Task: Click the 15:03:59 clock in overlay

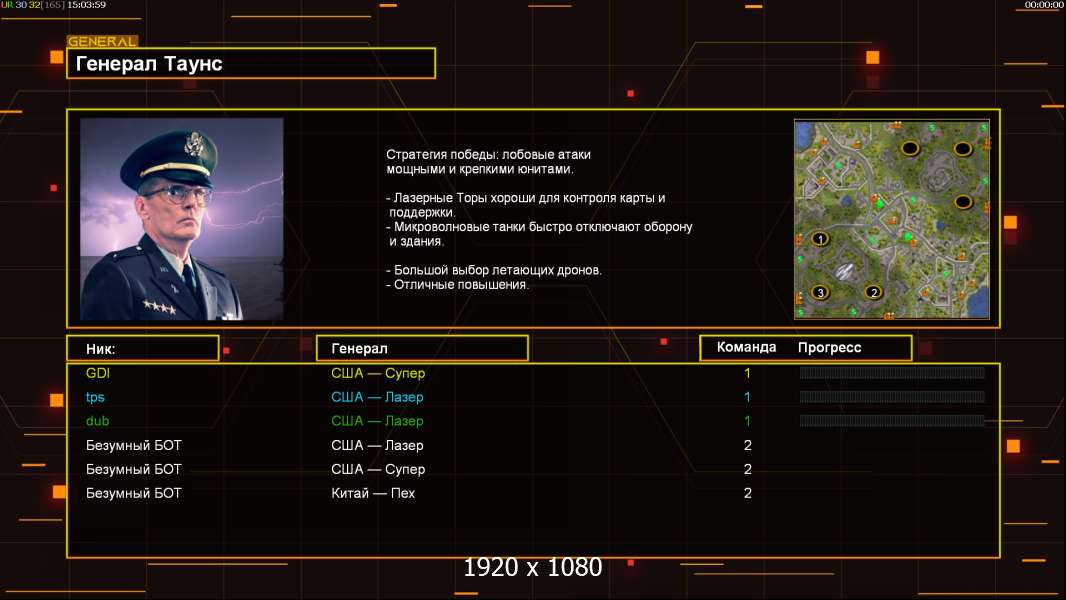Action: click(x=86, y=5)
